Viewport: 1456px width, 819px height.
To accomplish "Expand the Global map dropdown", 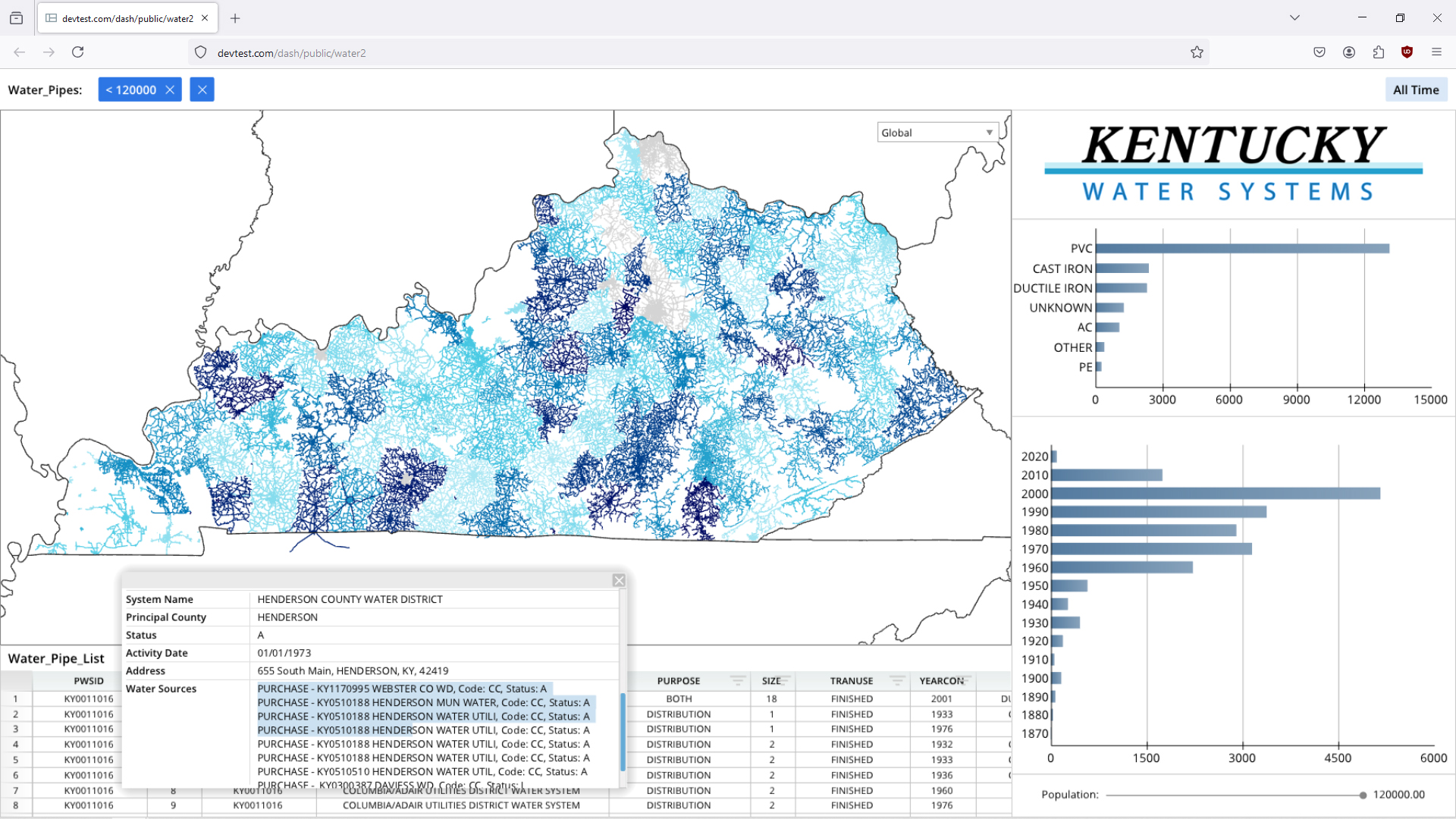I will [989, 133].
